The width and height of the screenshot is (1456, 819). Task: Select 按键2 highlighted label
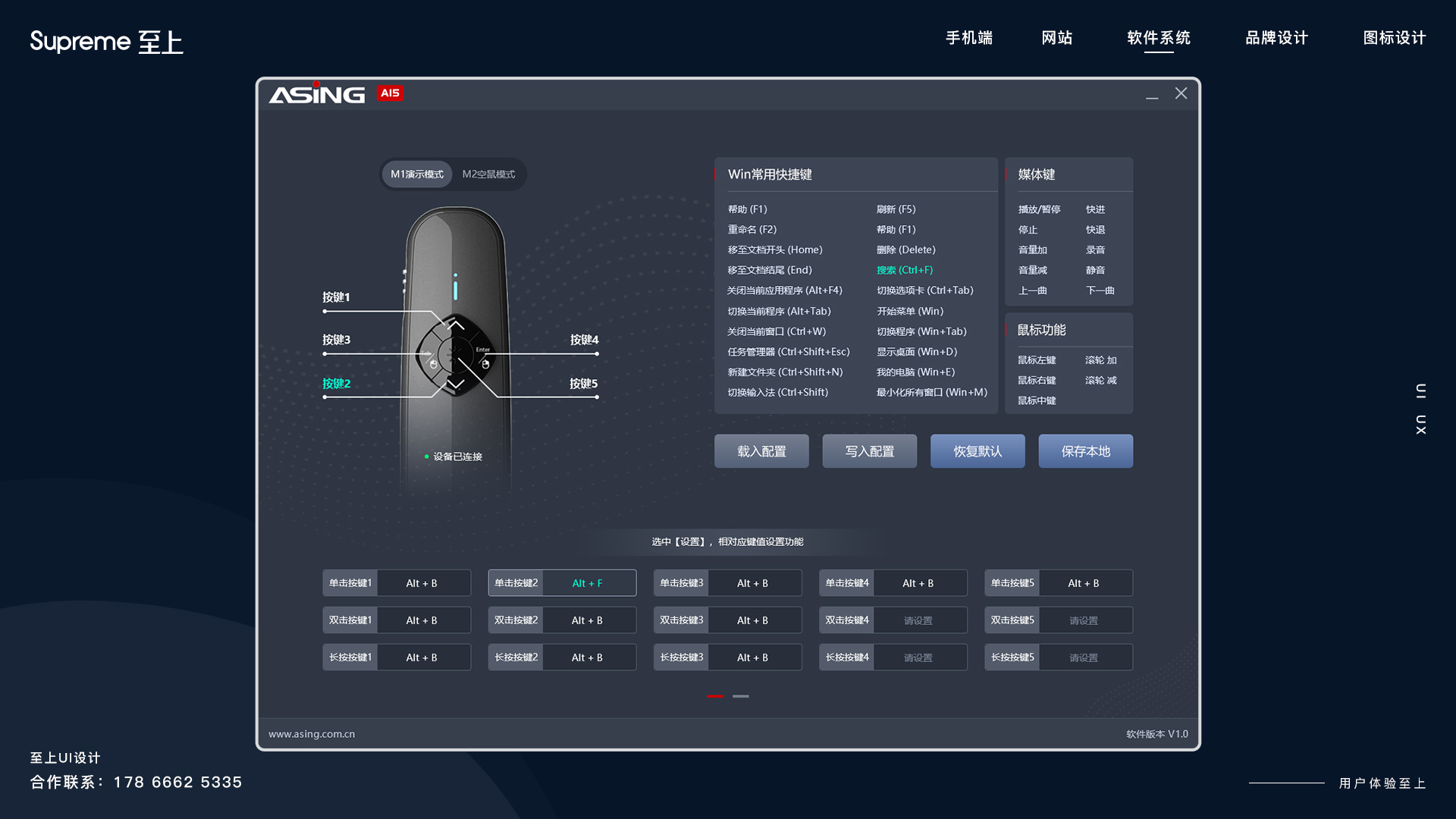(x=336, y=384)
